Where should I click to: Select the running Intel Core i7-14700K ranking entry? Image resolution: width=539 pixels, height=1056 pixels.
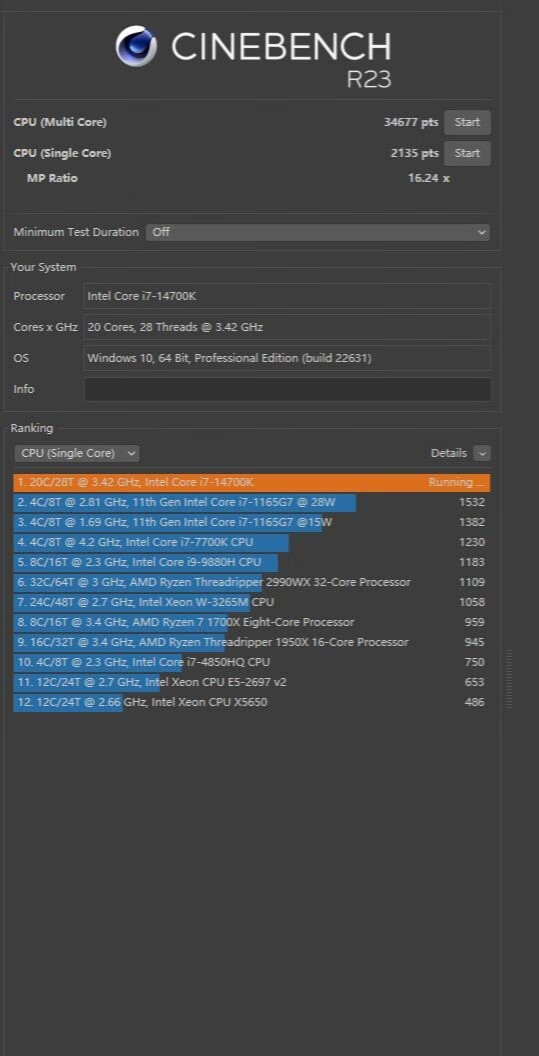pyautogui.click(x=251, y=482)
